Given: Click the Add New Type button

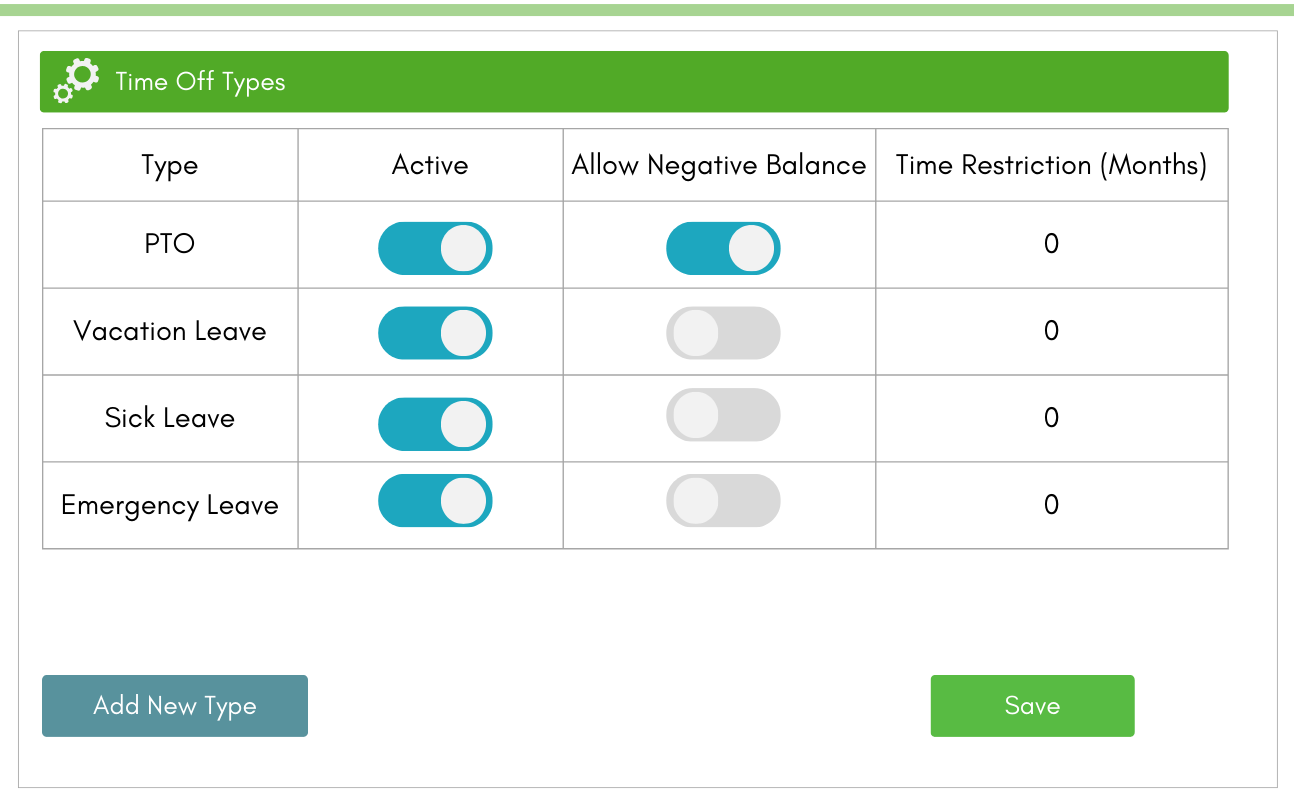Looking at the screenshot, I should click(x=175, y=706).
